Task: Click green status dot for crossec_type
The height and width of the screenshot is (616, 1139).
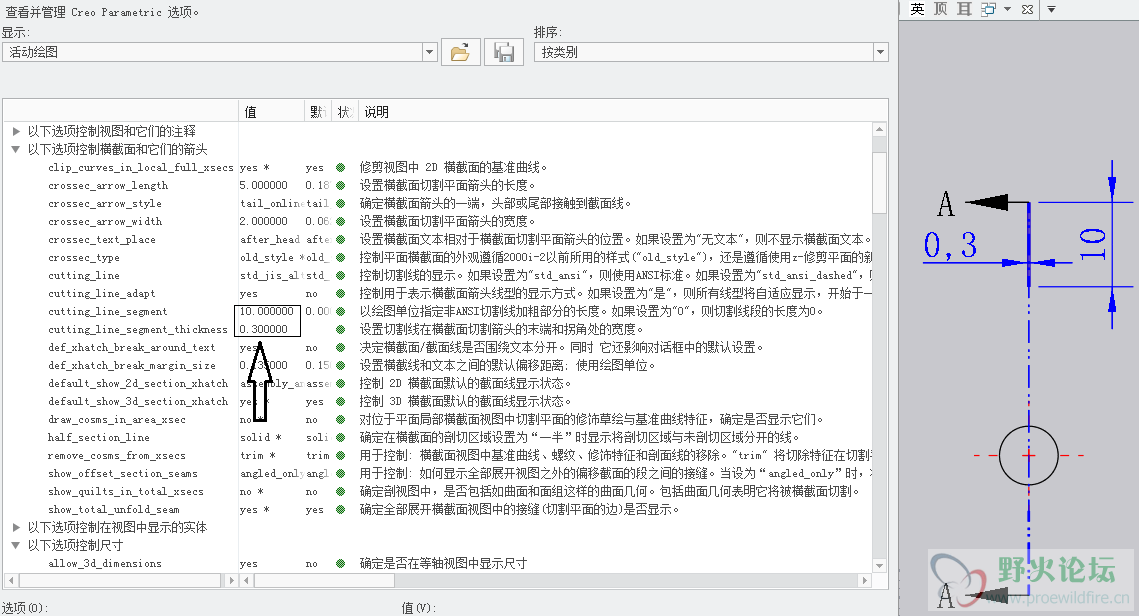Action: coord(340,257)
